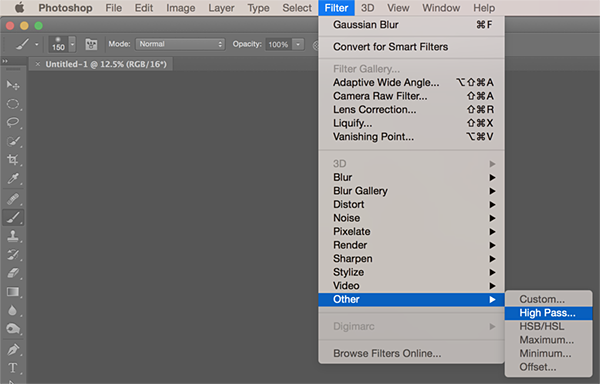The height and width of the screenshot is (384, 600).
Task: Select the Clone Stamp tool
Action: pyautogui.click(x=13, y=236)
